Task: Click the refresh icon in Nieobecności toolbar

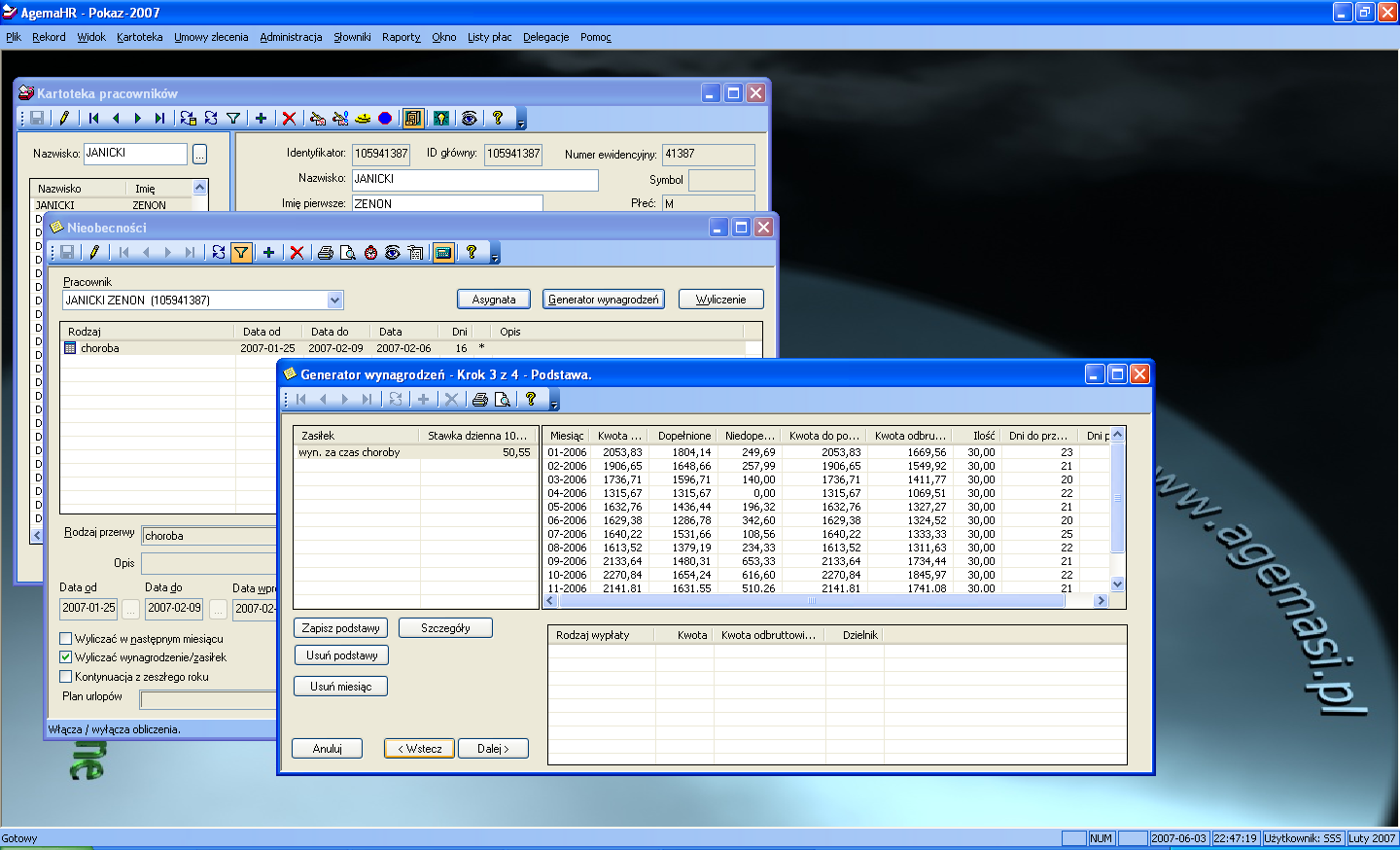Action: [x=219, y=252]
